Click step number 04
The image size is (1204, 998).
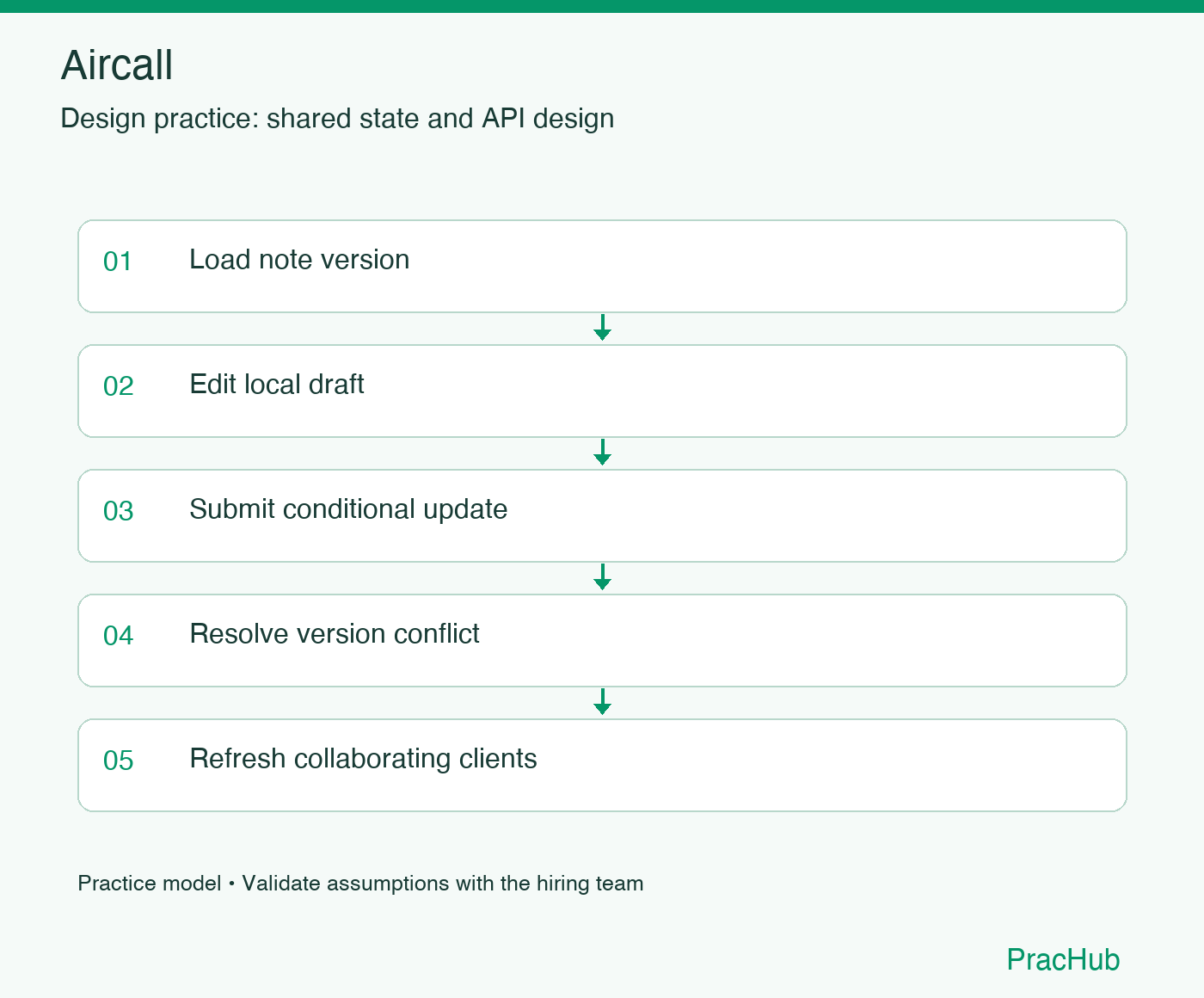point(119,636)
